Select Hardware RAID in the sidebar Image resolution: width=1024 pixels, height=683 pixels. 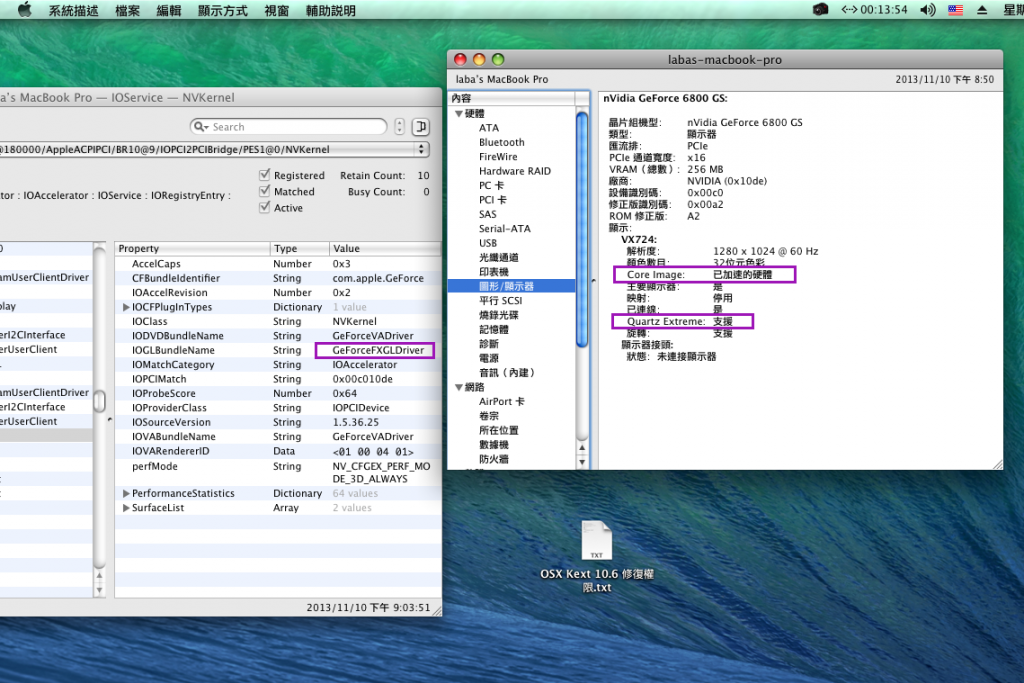coord(515,171)
